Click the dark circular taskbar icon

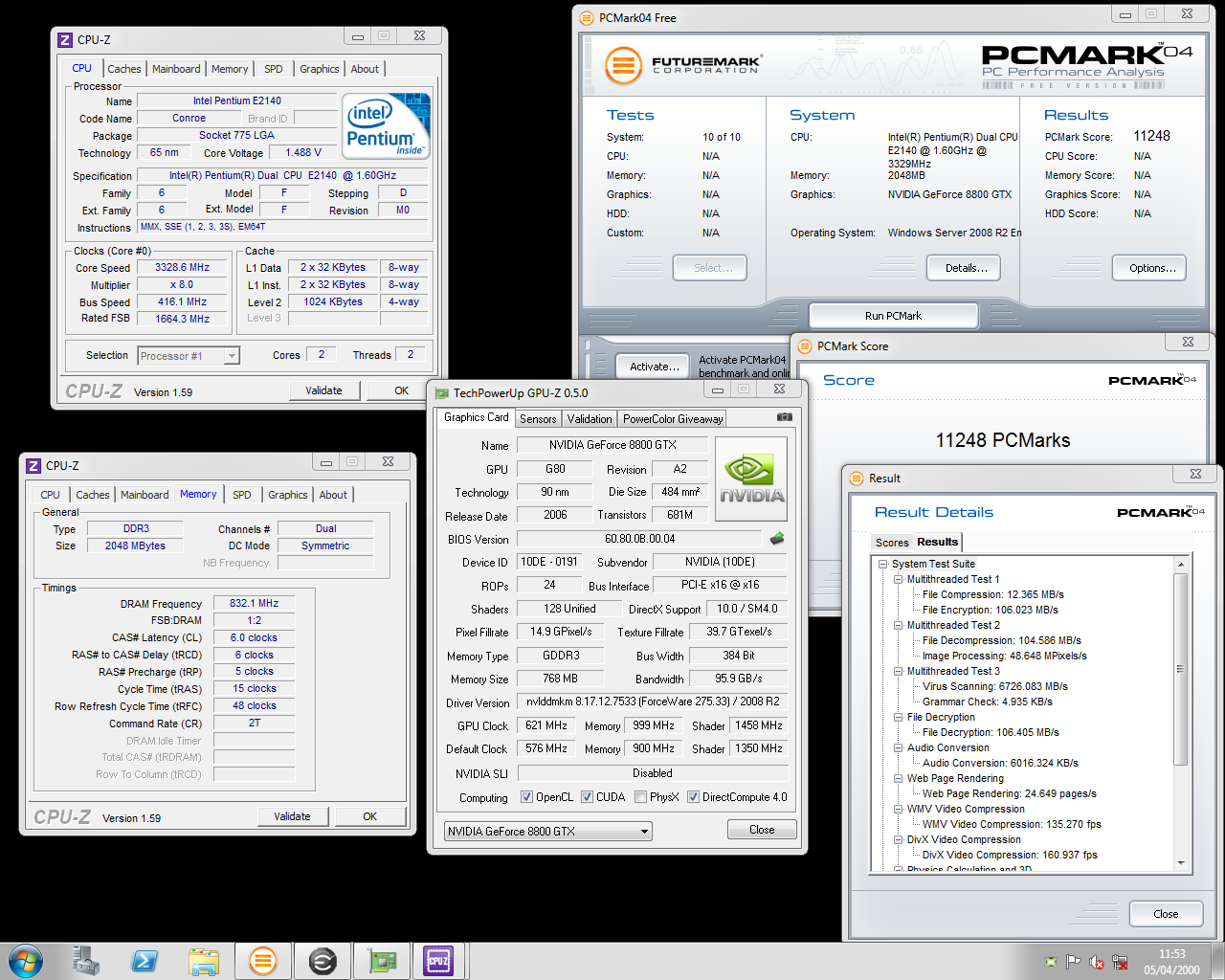323,961
